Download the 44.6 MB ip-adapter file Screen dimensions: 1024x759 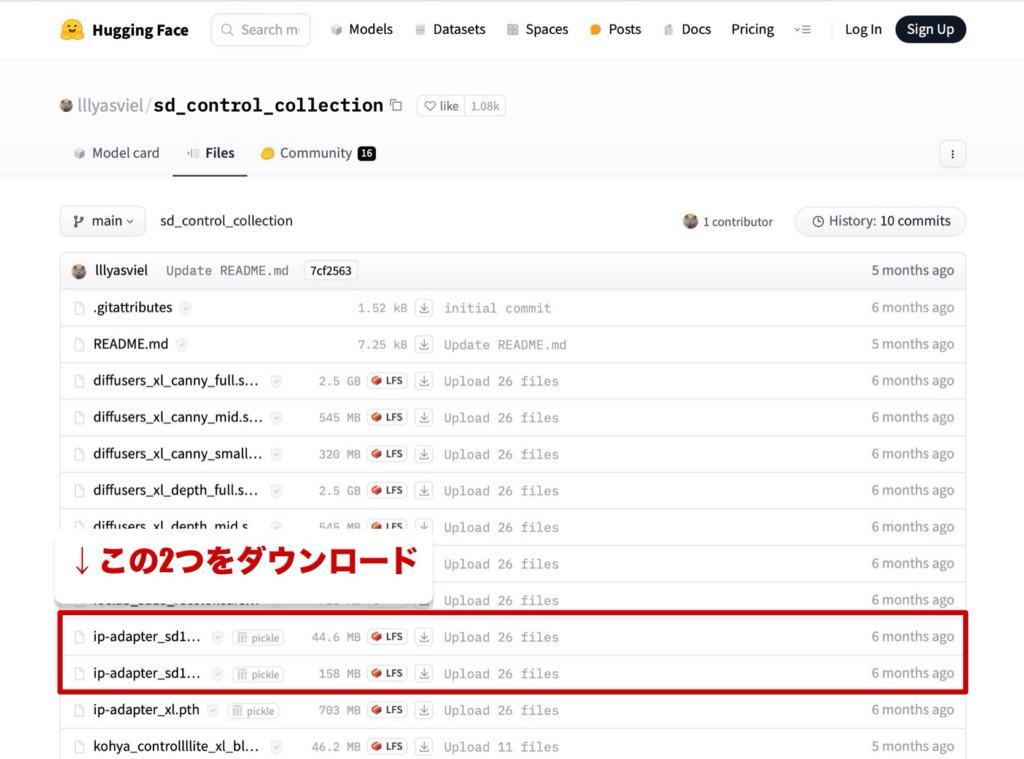pos(424,637)
